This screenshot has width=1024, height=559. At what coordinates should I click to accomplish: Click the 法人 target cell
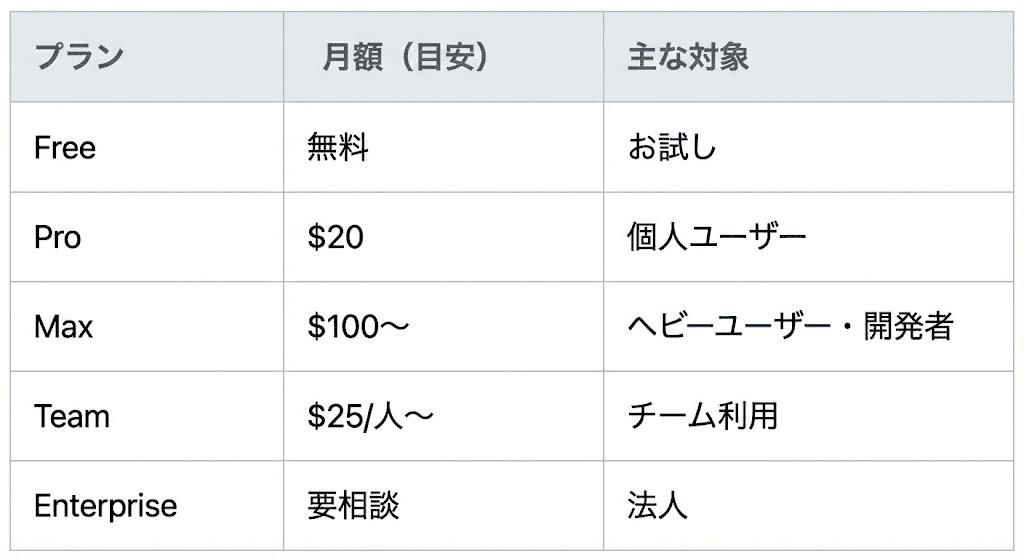(657, 506)
